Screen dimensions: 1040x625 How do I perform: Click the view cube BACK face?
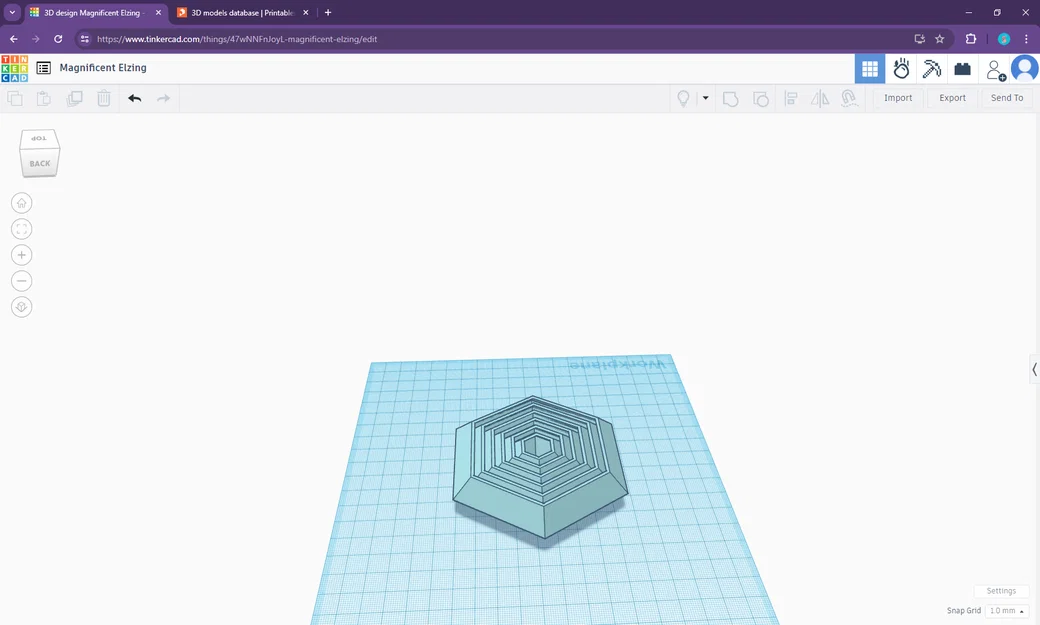40,163
